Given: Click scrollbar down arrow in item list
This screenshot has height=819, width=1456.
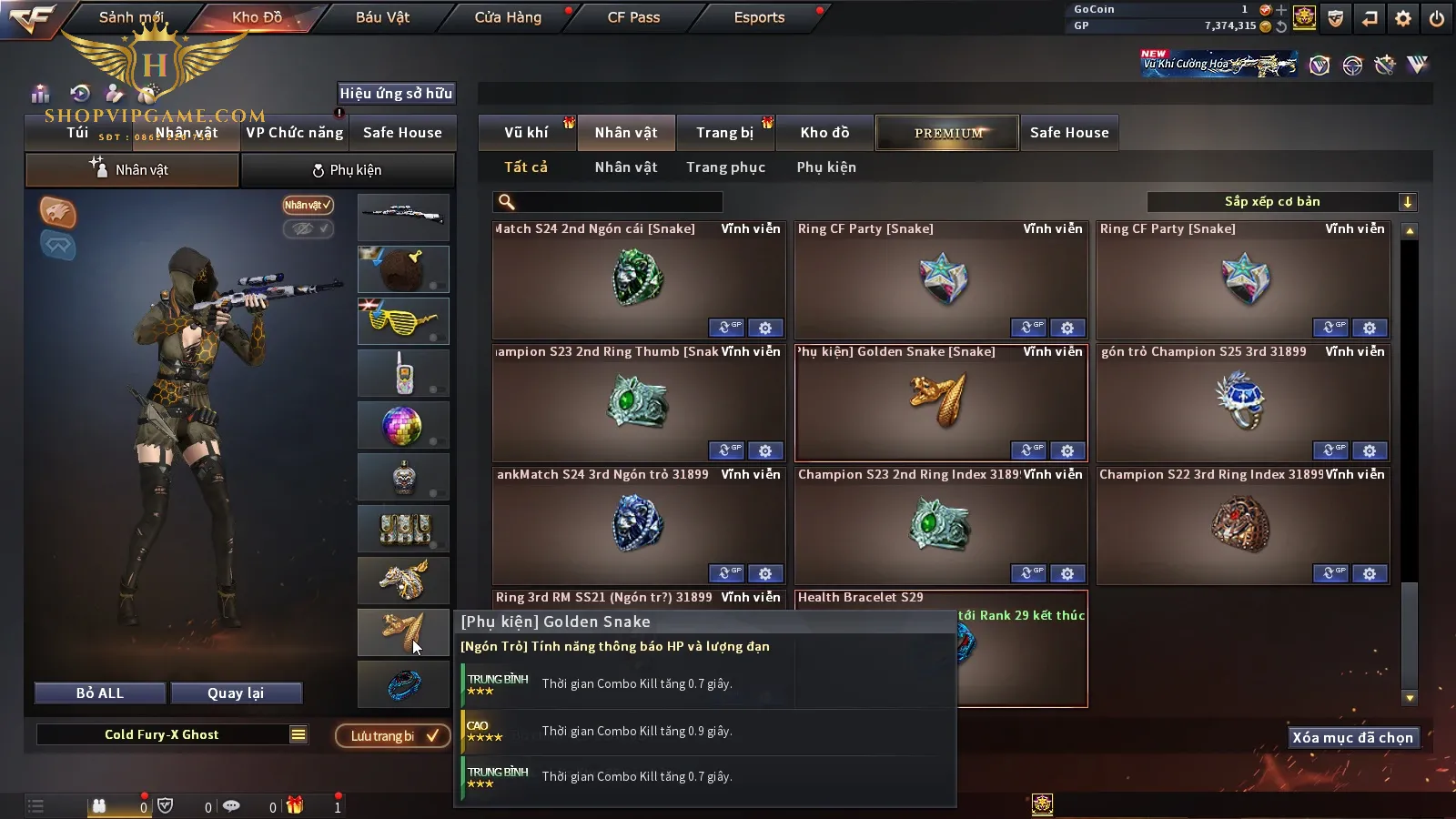Looking at the screenshot, I should tap(1410, 698).
